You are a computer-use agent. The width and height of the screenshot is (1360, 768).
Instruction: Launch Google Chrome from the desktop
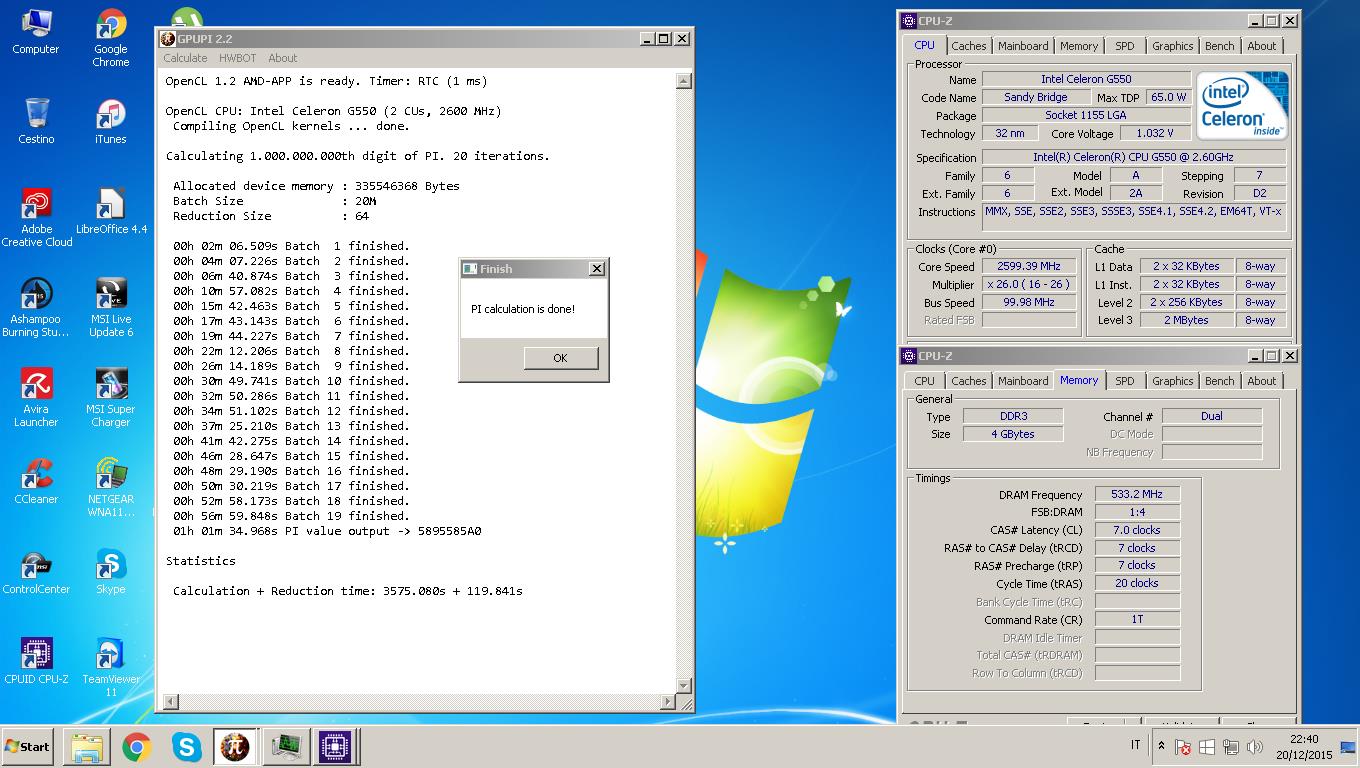pos(111,38)
